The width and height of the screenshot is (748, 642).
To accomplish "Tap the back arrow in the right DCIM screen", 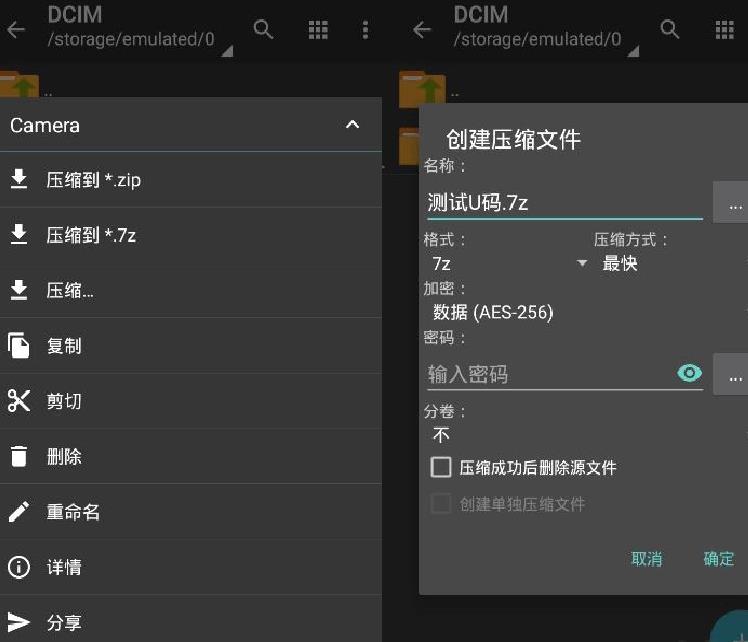I will click(422, 30).
